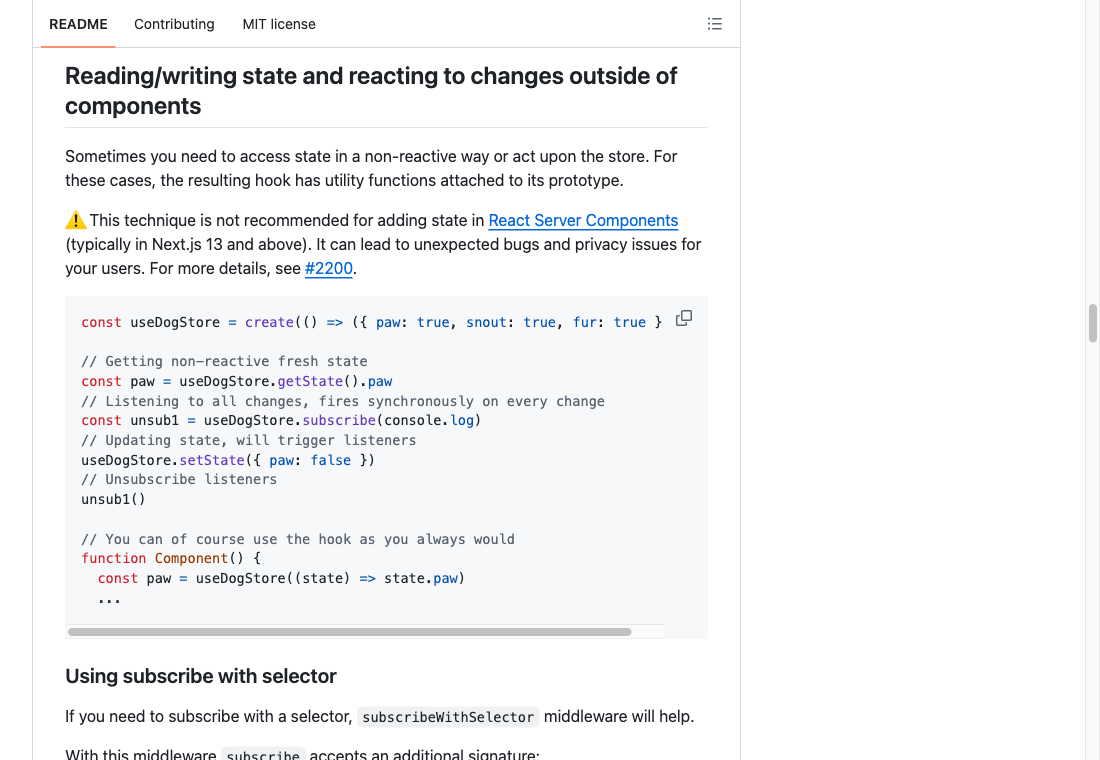Click the '// Getting non-reactive fresh state' comment

pyautogui.click(x=224, y=361)
